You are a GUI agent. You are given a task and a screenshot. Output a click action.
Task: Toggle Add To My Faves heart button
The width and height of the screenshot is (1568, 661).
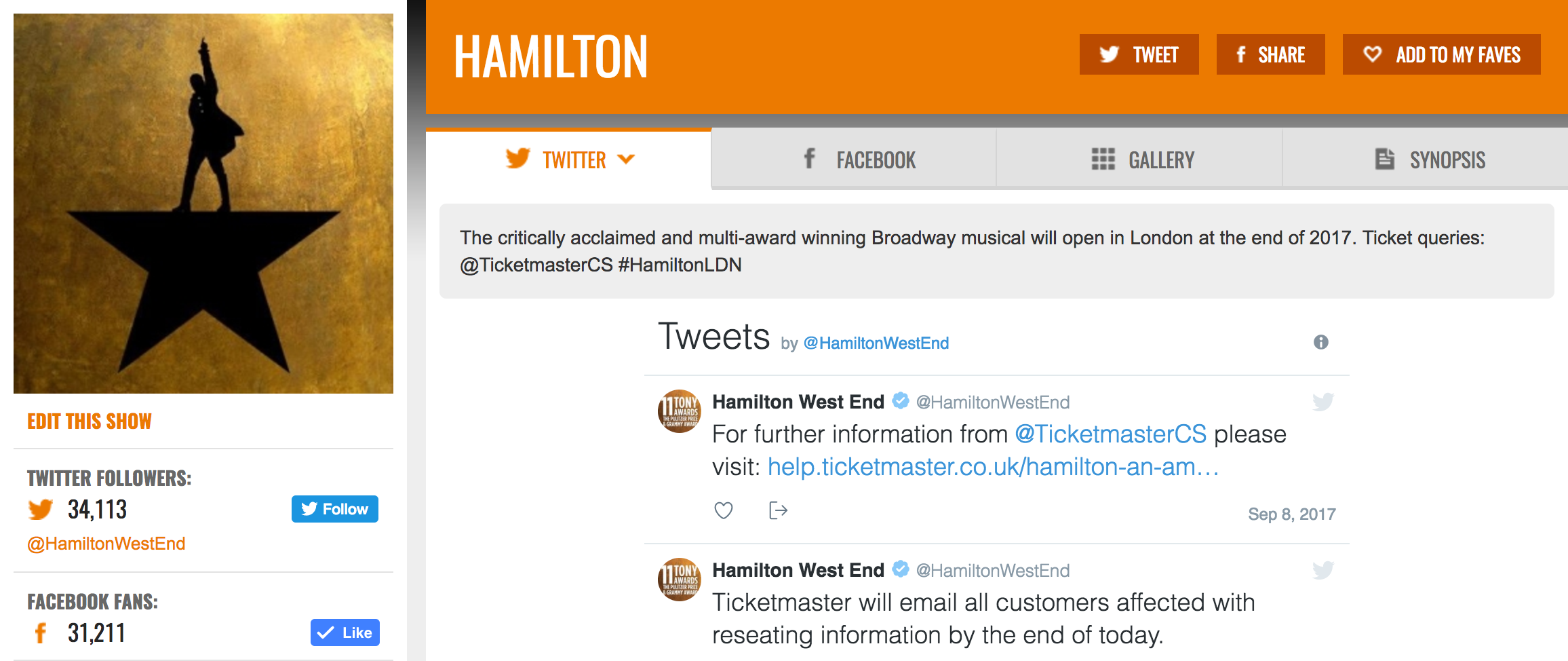[1441, 54]
